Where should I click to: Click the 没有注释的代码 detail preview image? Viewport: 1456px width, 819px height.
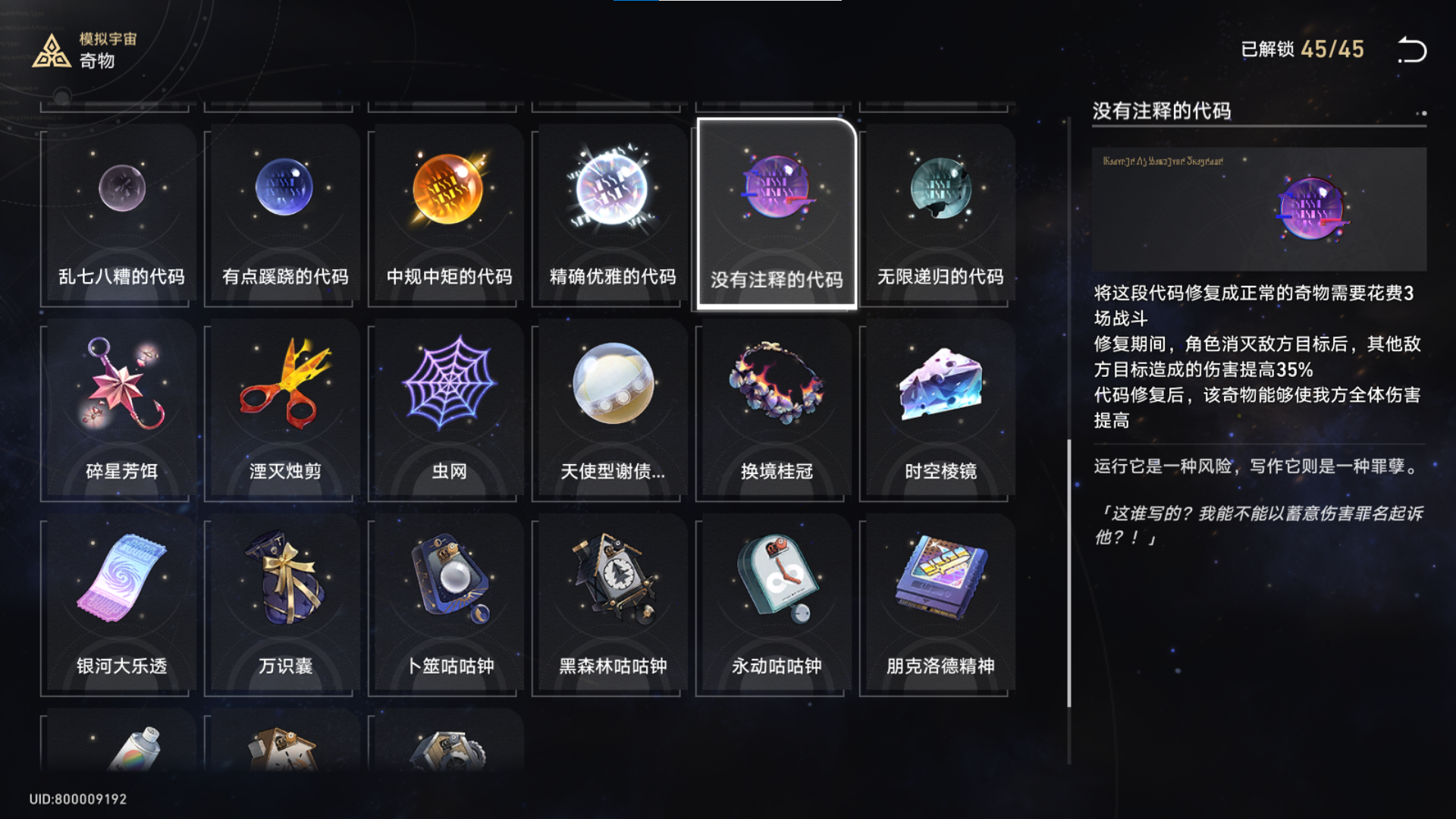coord(1259,209)
